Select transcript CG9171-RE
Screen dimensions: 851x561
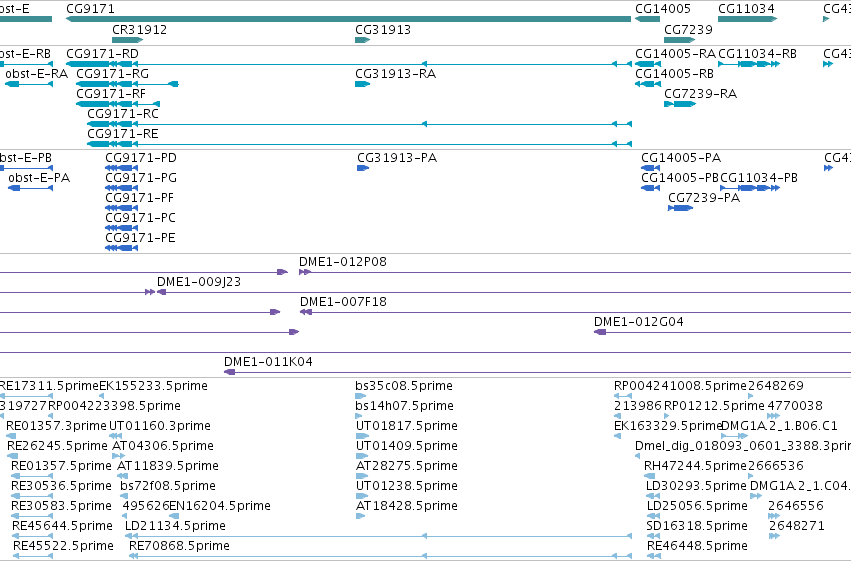(123, 134)
